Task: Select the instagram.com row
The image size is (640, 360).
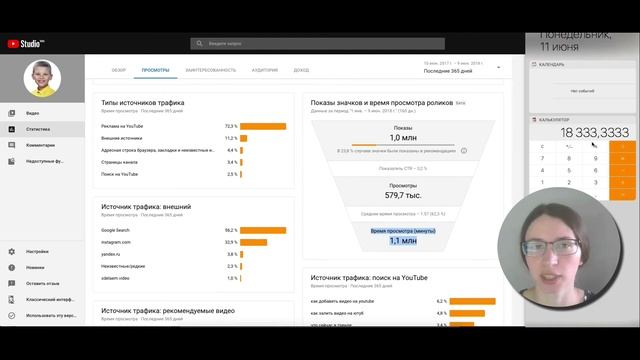Action: pos(193,242)
